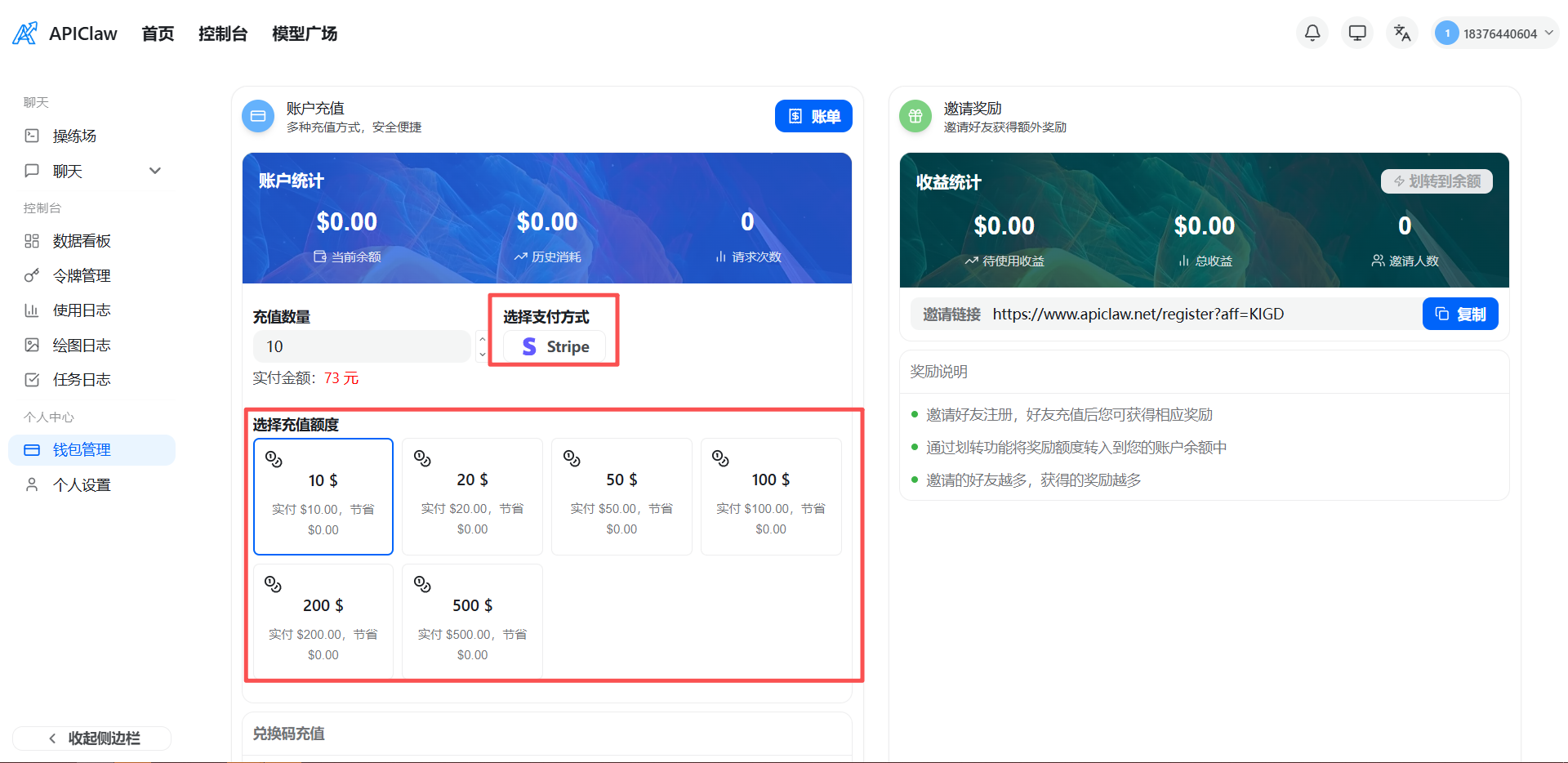Screen dimensions: 1568x763
Task: Click the 待使用收益 trend icon
Action: 971,261
